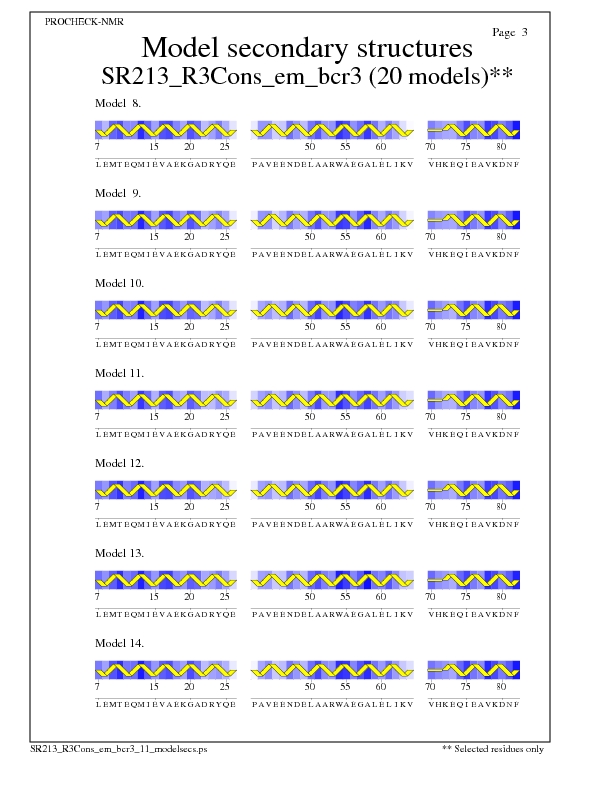Select the Model 10. label
This screenshot has height=792, width=612.
click(x=120, y=283)
